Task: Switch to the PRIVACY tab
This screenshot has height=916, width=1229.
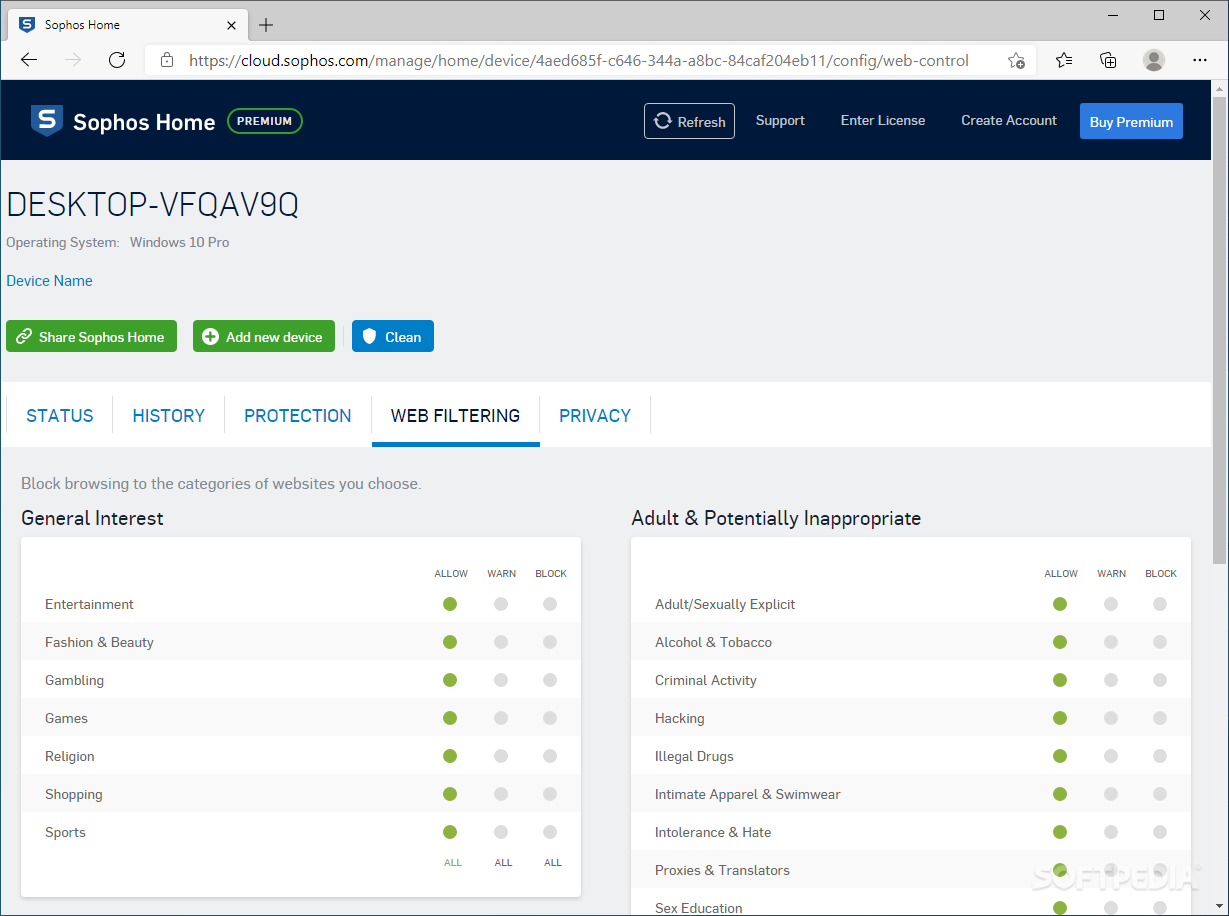Action: pyautogui.click(x=595, y=416)
